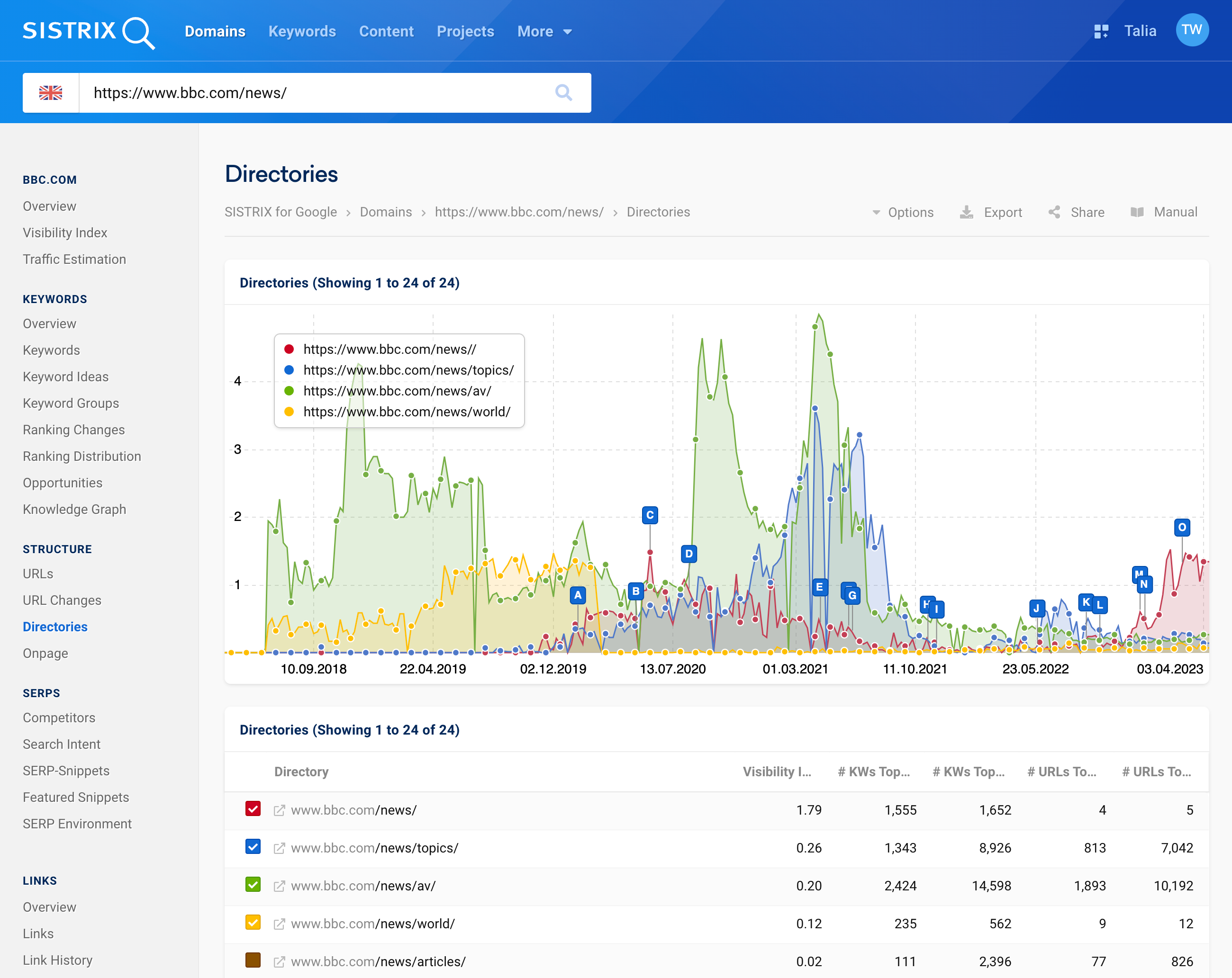
Task: Click the Share icon
Action: tap(1054, 213)
